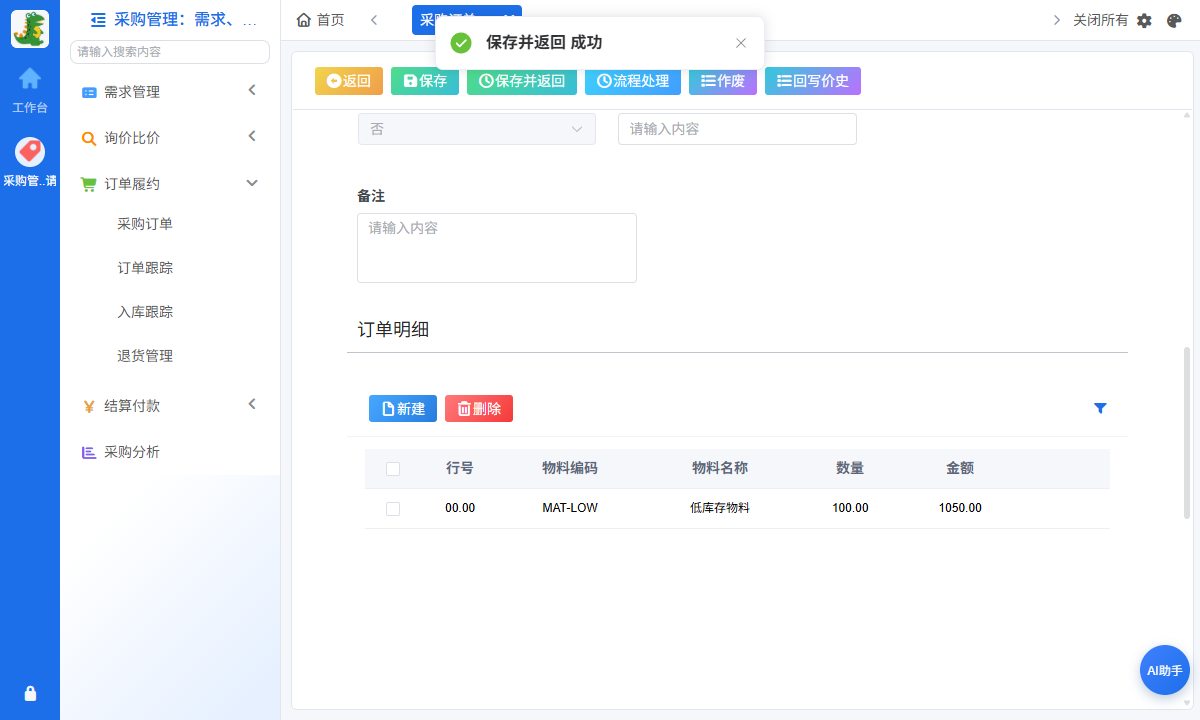Click the row number cell 00.00
Screen dimensions: 1200x720
point(460,508)
